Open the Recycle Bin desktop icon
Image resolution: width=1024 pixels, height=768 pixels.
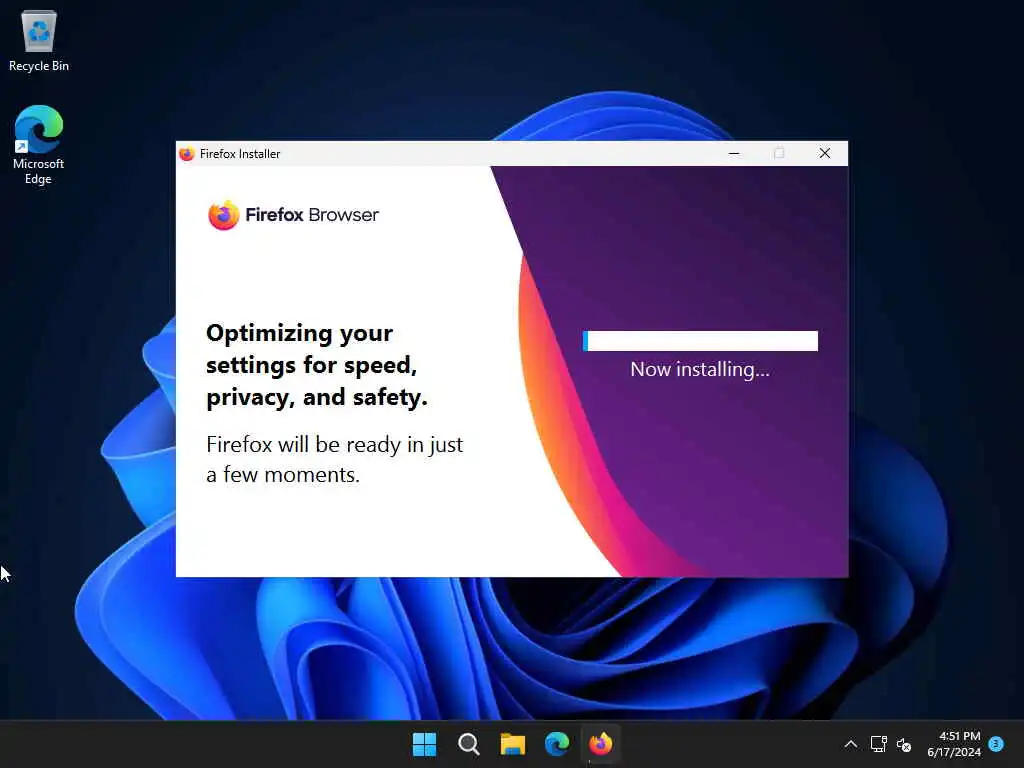pyautogui.click(x=39, y=40)
